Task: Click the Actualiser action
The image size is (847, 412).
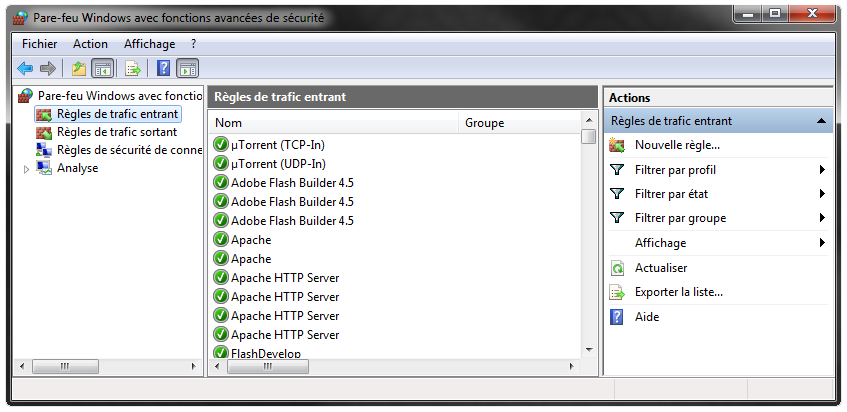Action: coord(661,268)
